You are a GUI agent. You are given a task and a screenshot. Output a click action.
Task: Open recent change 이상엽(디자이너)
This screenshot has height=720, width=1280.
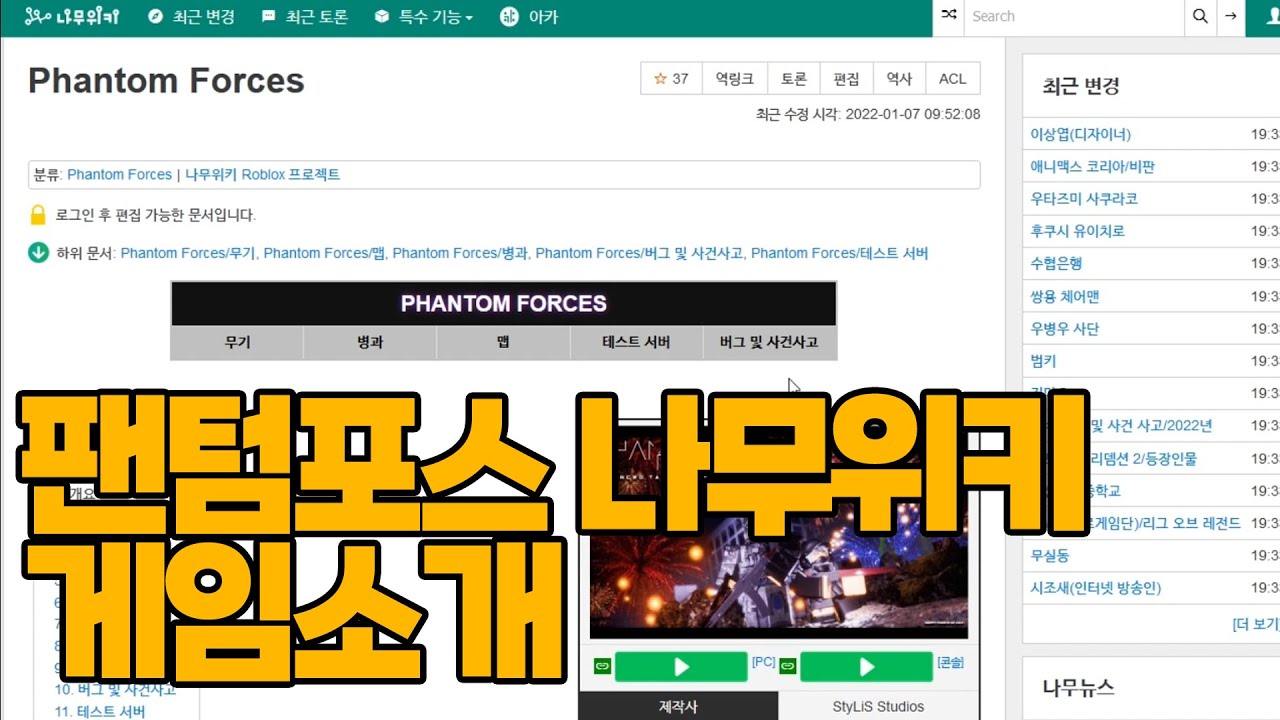tap(1081, 134)
